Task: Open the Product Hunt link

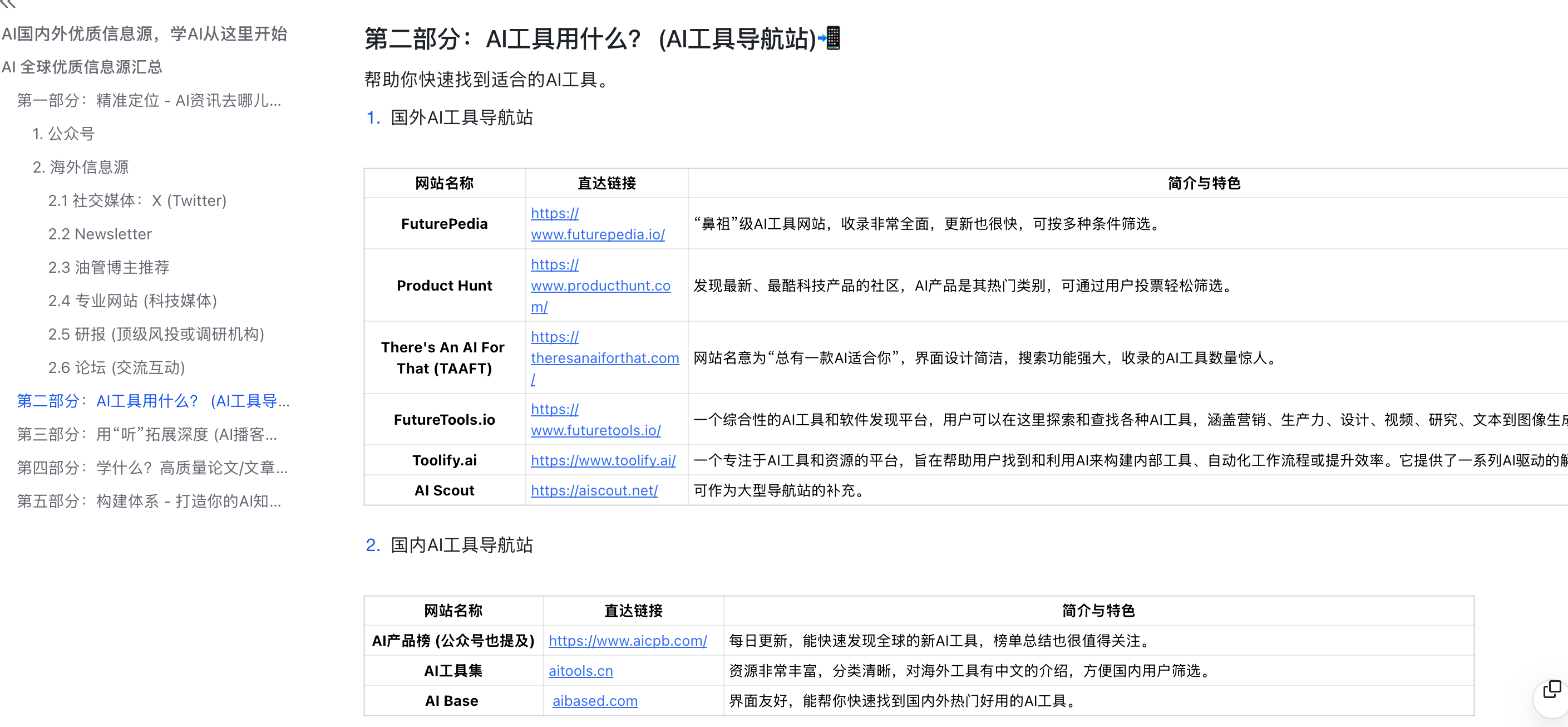Action: 600,286
